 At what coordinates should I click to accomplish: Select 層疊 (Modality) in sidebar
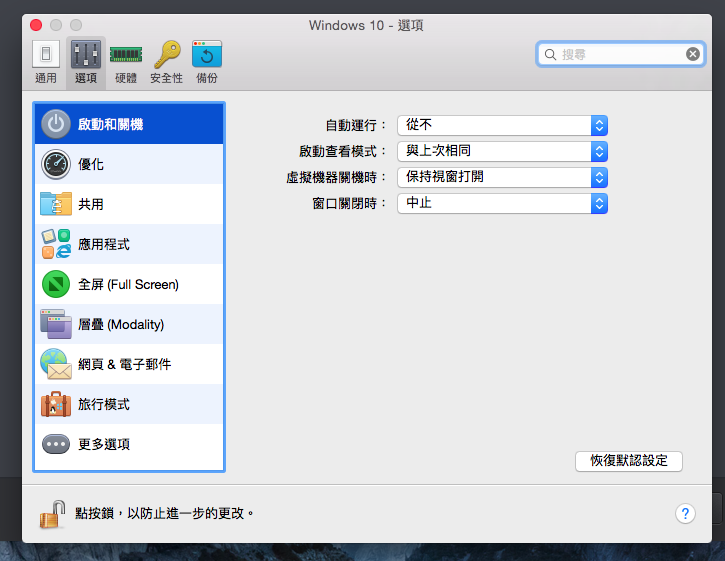pyautogui.click(x=129, y=324)
